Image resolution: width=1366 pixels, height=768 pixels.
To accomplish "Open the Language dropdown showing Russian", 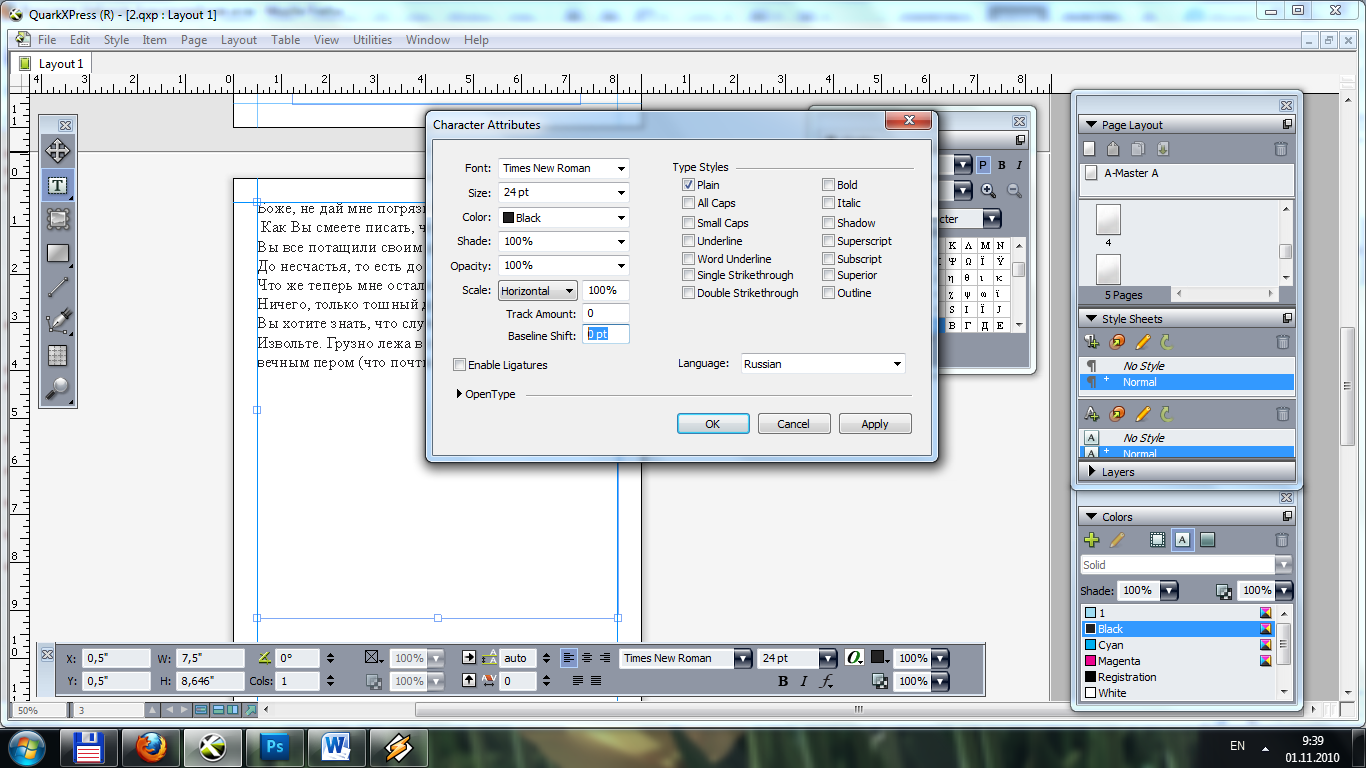I will click(822, 364).
